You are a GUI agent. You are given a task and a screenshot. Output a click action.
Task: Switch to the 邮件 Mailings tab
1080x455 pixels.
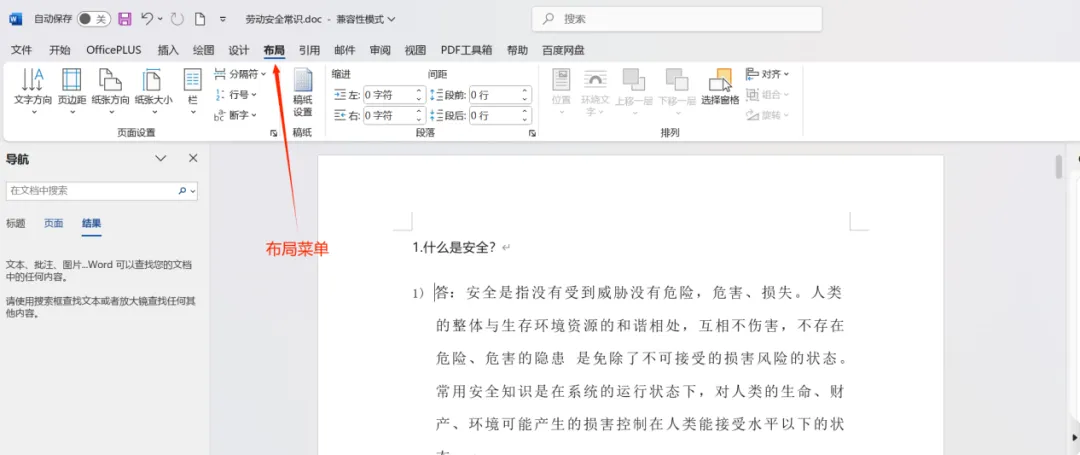344,50
